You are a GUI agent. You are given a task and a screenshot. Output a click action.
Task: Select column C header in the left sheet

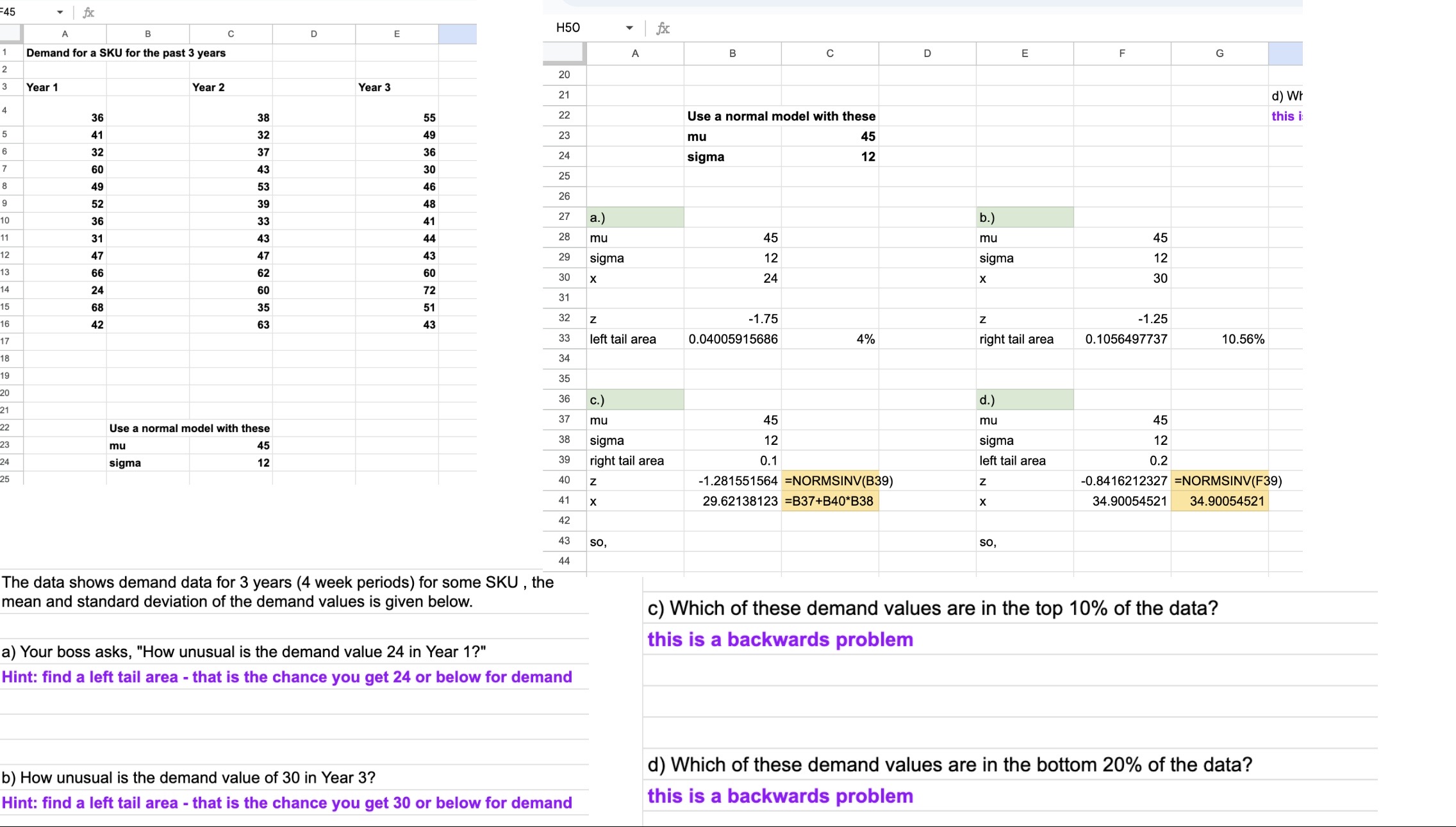[x=231, y=34]
